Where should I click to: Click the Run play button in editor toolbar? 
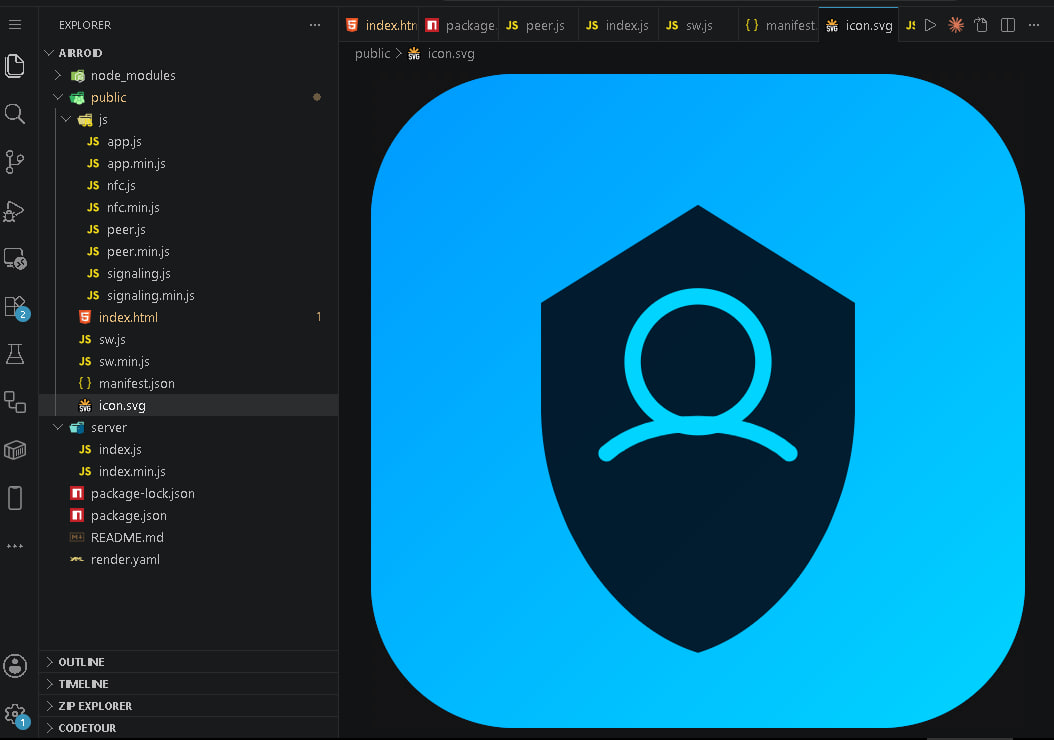[930, 26]
